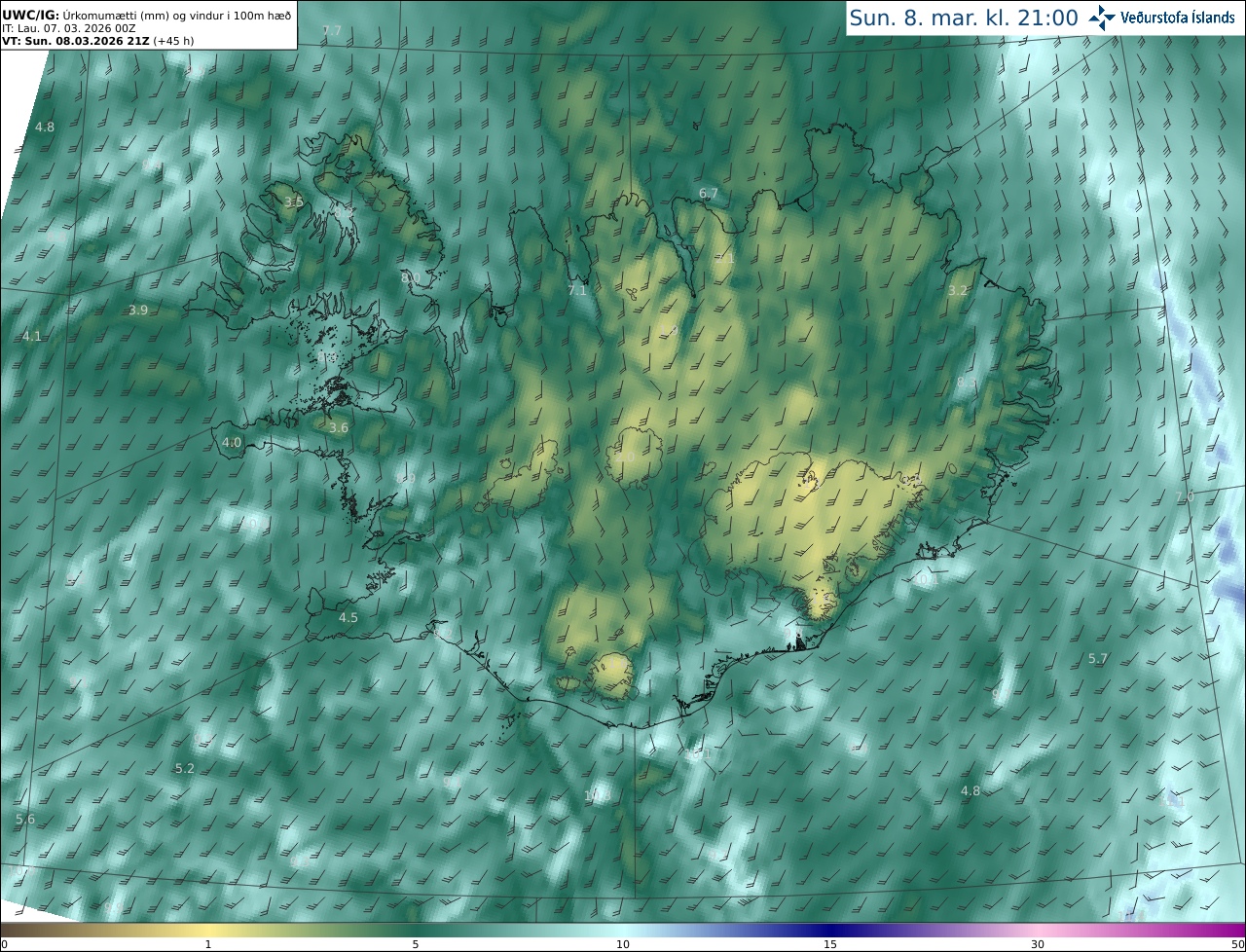Click the 5.6 value label on the map
Viewport: 1246px width, 952px height.
tap(25, 819)
